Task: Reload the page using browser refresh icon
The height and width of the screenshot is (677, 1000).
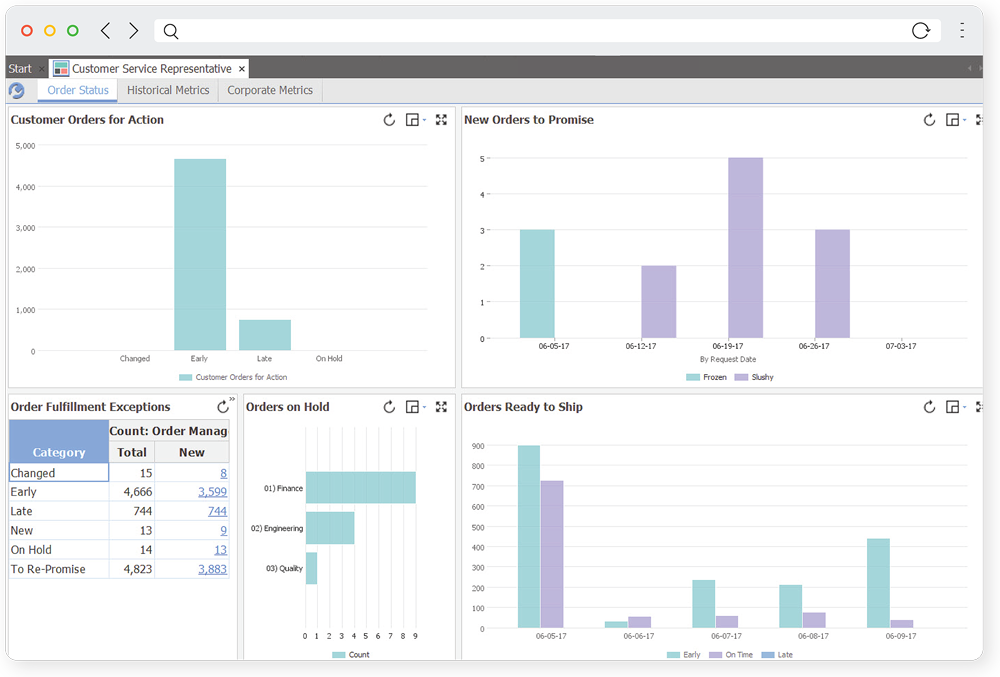Action: pos(921,31)
